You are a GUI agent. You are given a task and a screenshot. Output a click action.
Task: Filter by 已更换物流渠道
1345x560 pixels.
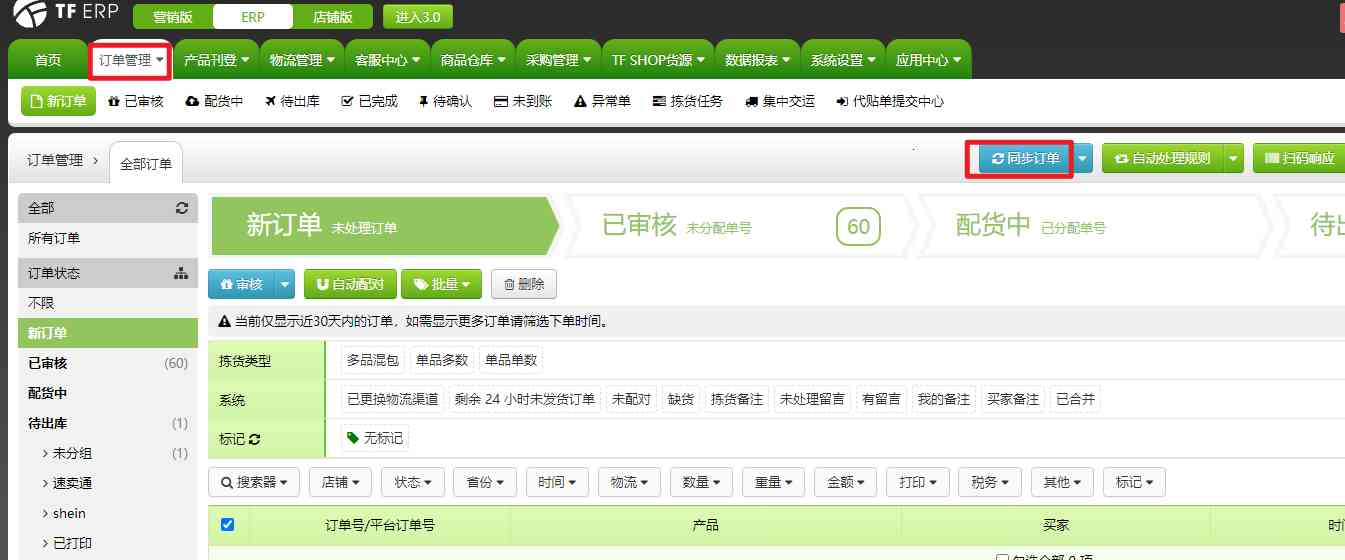(x=393, y=399)
